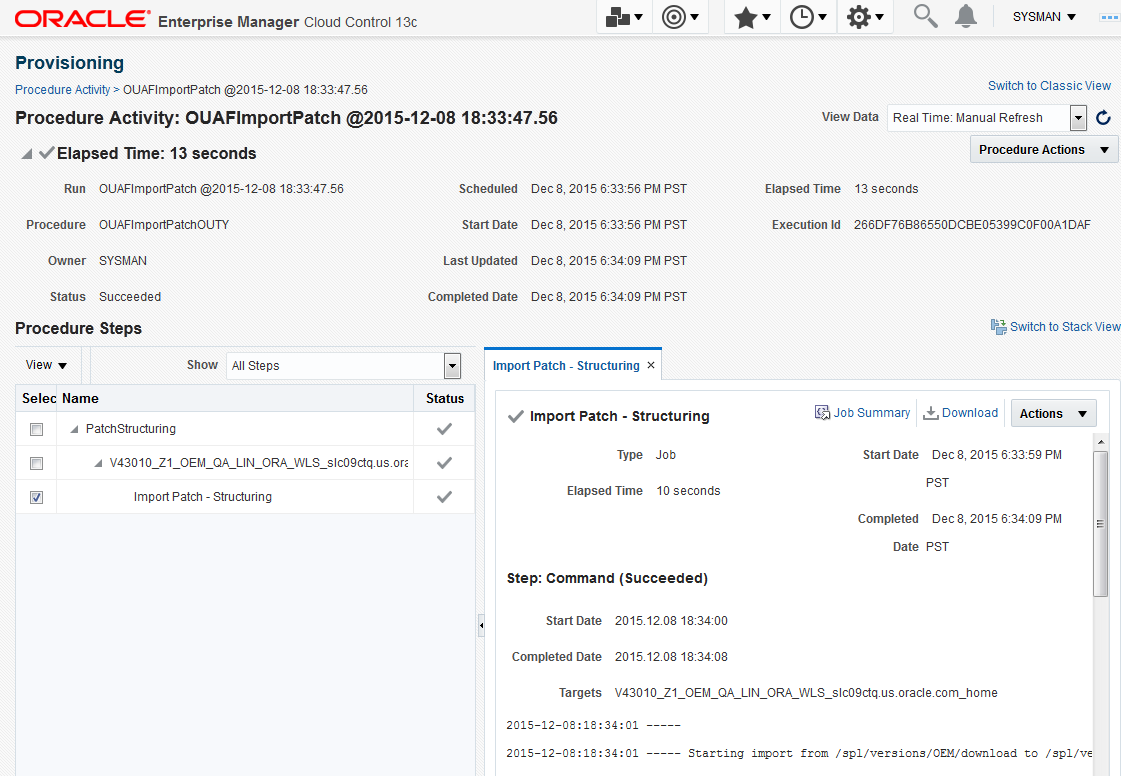The height and width of the screenshot is (776, 1121).
Task: Open the View menu in Procedure Steps
Action: click(46, 365)
